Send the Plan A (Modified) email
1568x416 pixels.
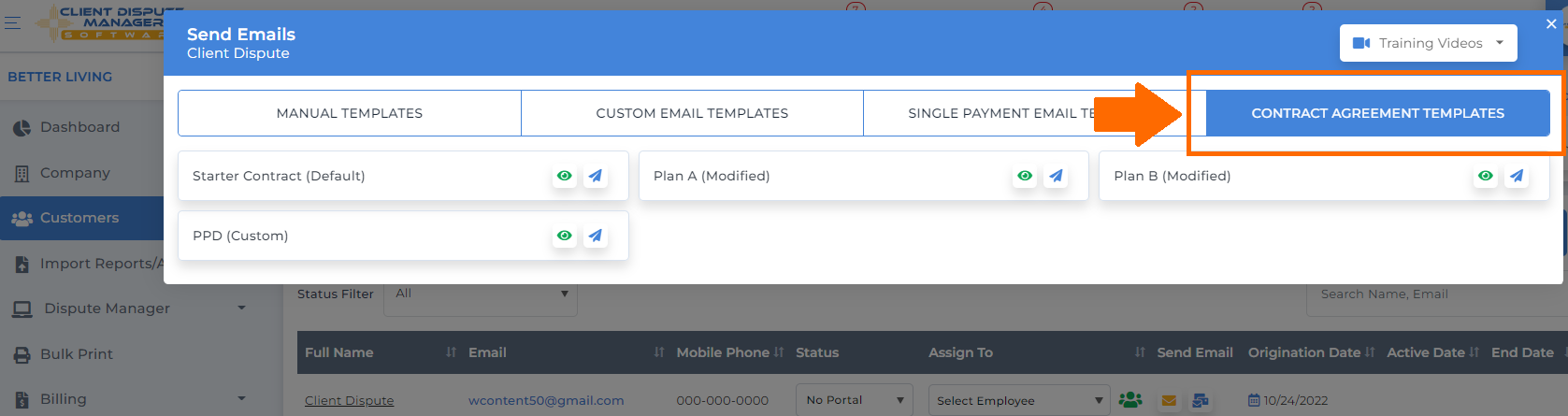1057,176
